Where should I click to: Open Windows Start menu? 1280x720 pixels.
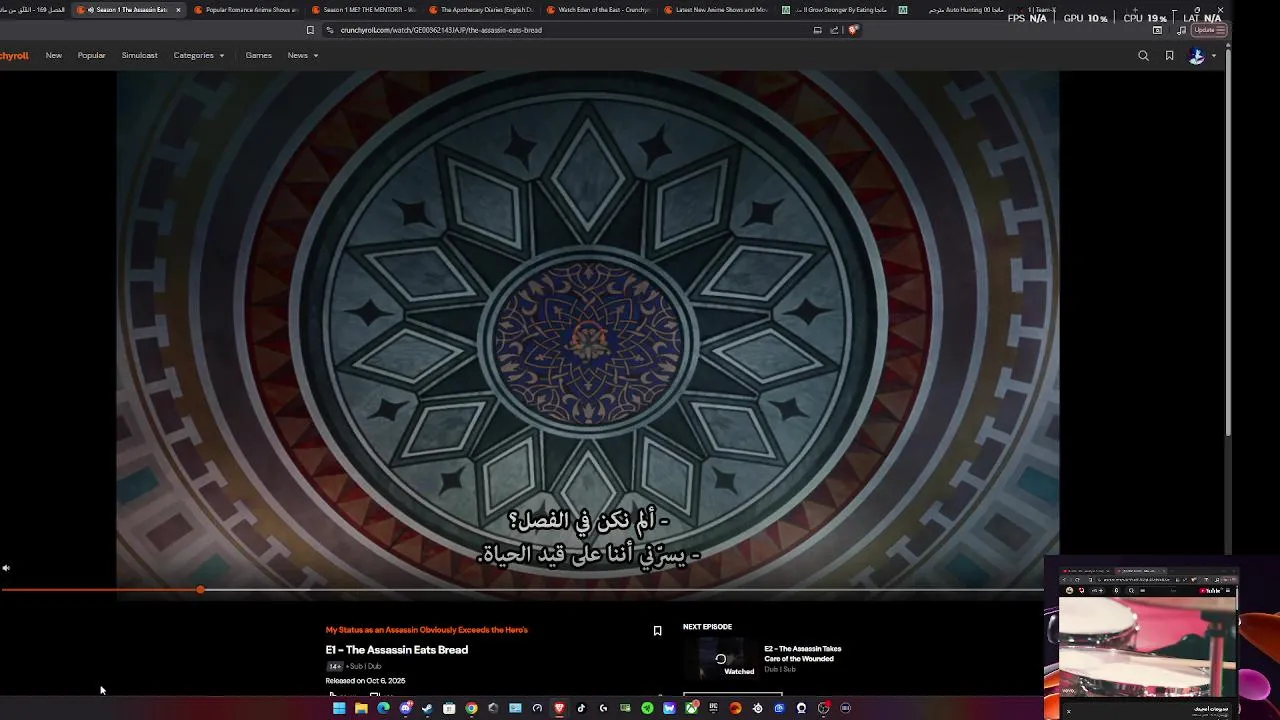coord(339,708)
